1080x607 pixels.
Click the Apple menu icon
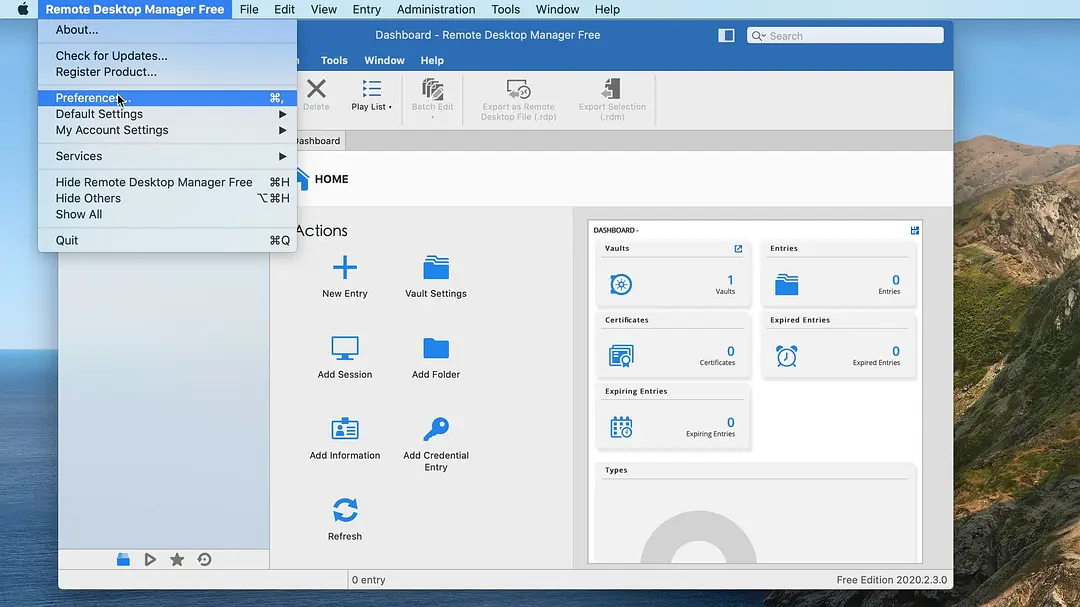click(x=23, y=9)
